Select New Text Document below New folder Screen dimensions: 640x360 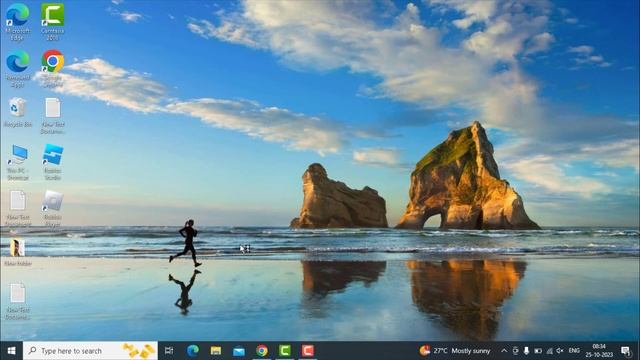click(x=18, y=301)
